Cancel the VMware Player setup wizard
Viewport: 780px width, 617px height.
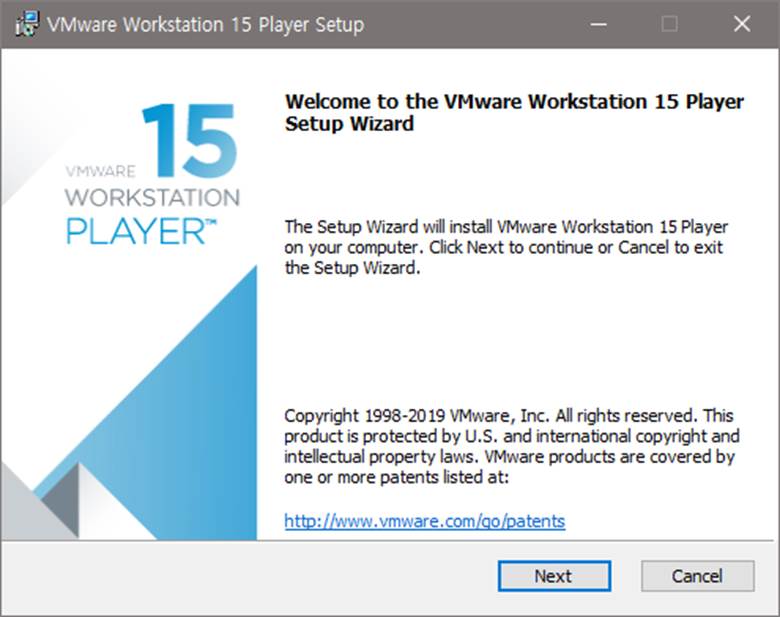[x=697, y=576]
